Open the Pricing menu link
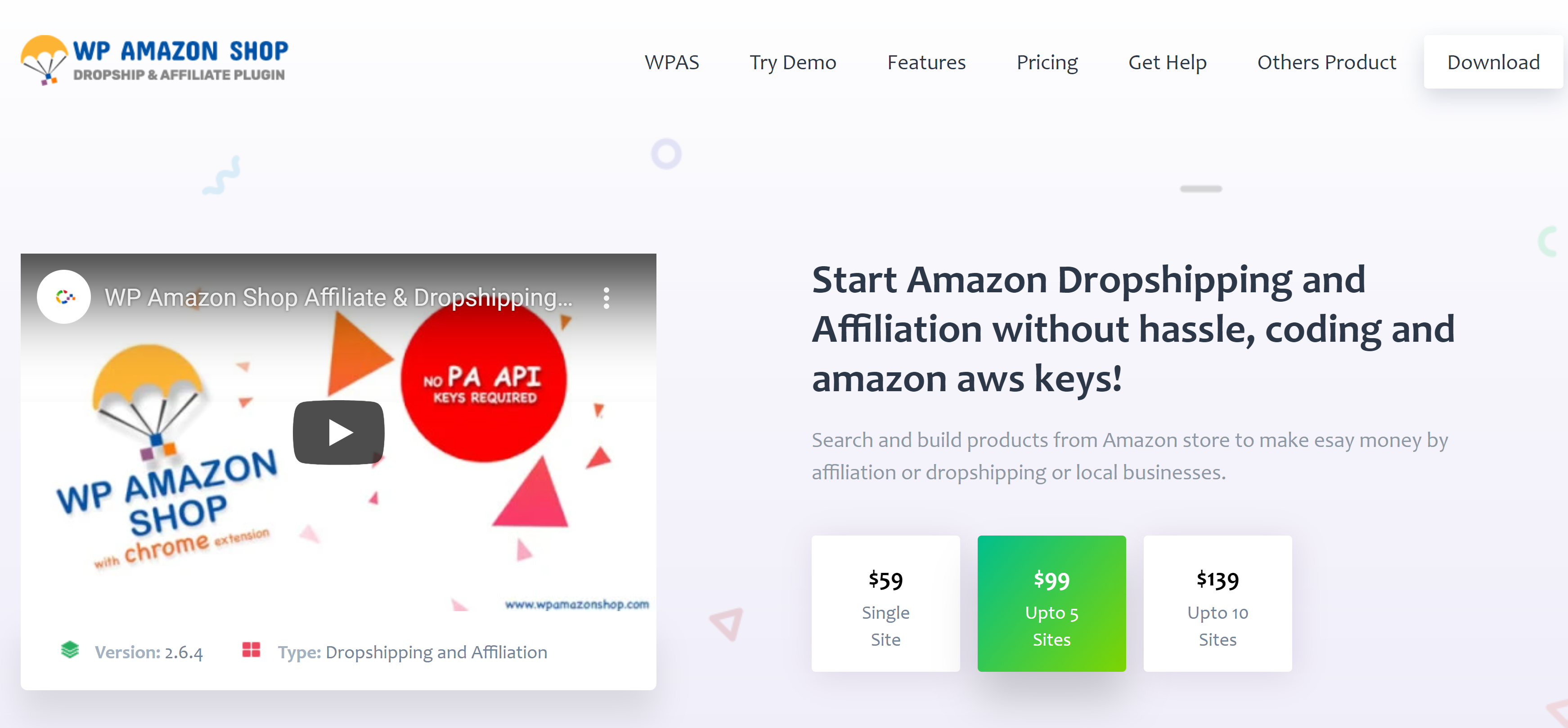 pyautogui.click(x=1047, y=62)
